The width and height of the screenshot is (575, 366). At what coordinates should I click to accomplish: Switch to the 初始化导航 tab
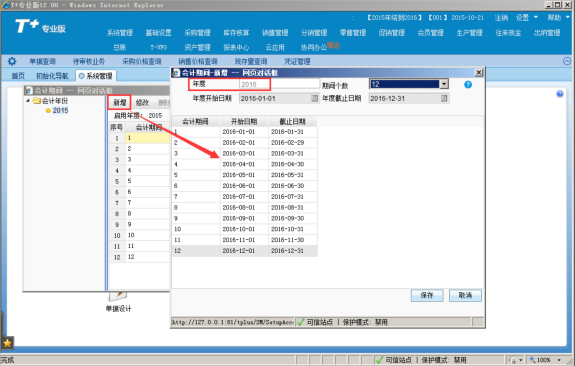pos(52,76)
